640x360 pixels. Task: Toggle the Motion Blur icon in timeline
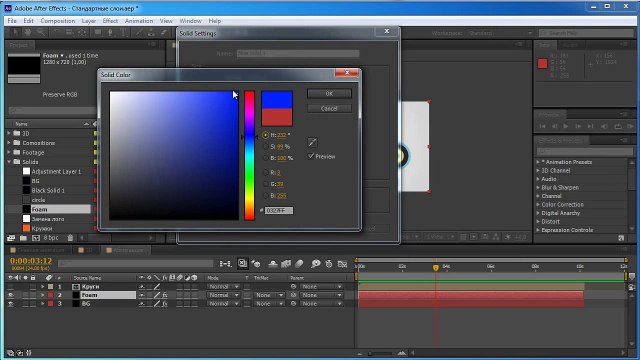coord(299,264)
